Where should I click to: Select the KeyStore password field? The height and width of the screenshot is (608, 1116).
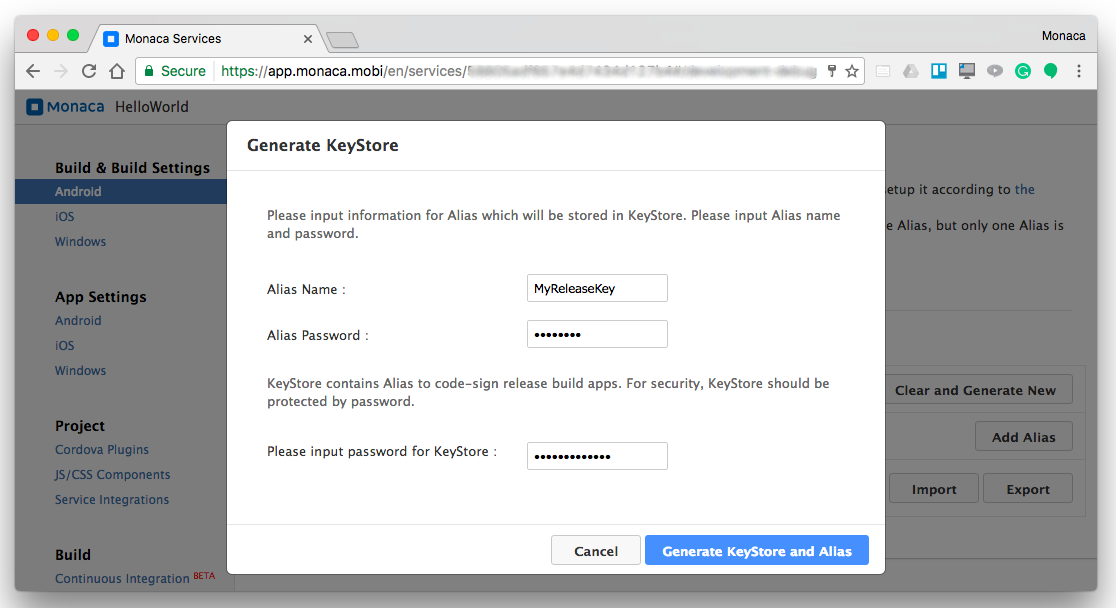click(x=597, y=456)
